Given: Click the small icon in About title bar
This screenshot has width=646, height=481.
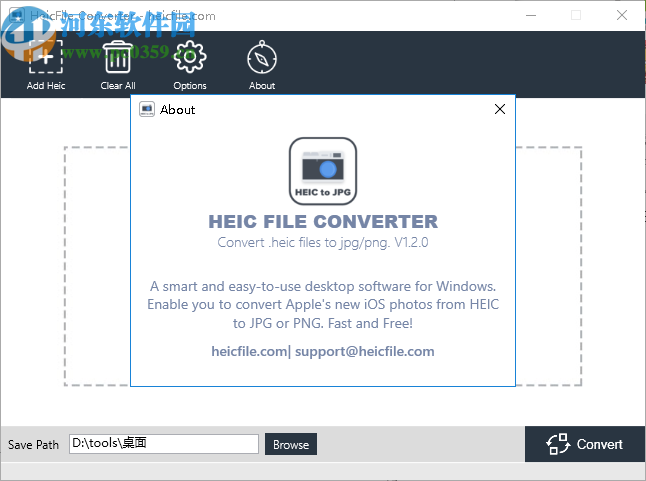Looking at the screenshot, I should coord(147,109).
